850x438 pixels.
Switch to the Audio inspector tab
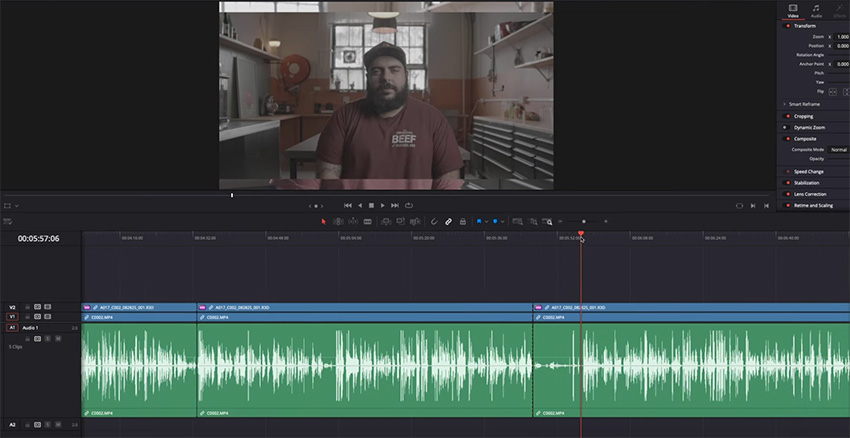click(815, 11)
